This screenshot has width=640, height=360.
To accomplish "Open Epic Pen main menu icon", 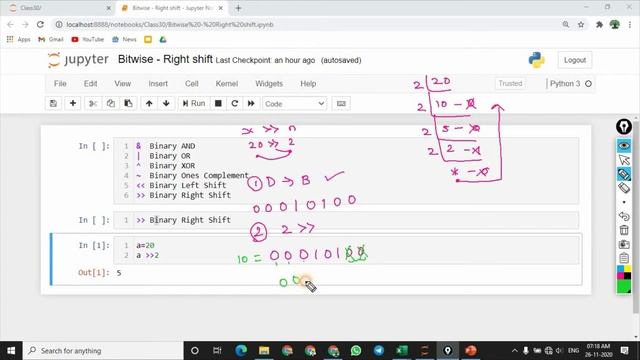I will [x=624, y=127].
